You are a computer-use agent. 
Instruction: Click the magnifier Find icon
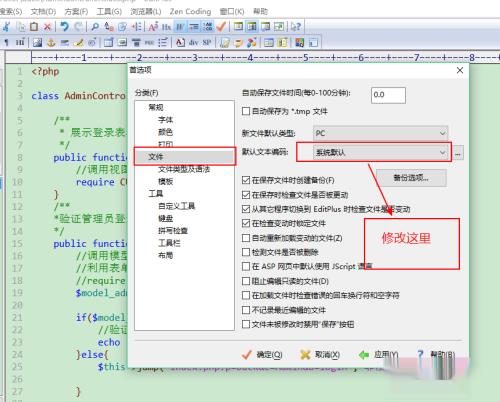95,26
